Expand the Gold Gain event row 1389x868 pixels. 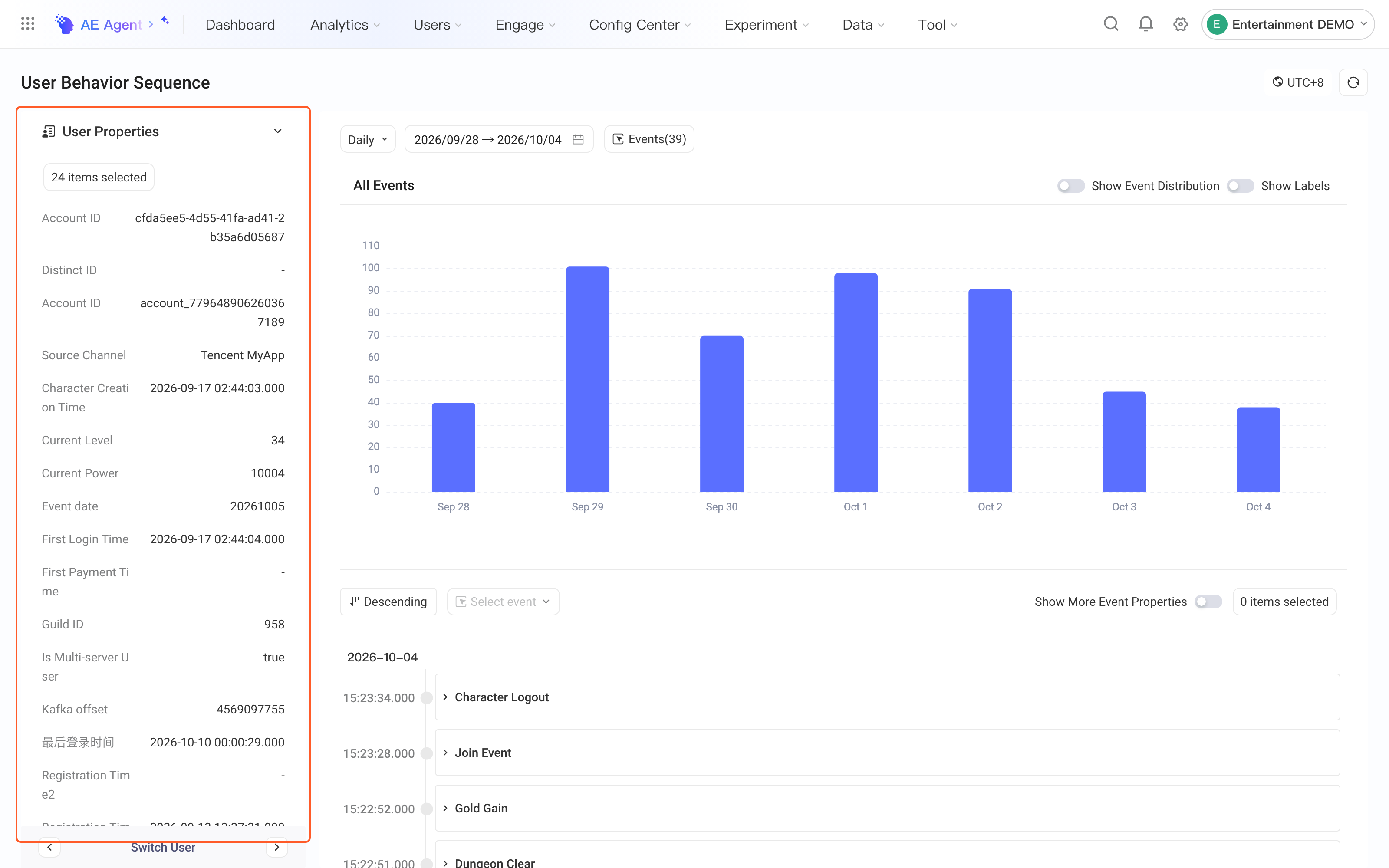click(887, 808)
